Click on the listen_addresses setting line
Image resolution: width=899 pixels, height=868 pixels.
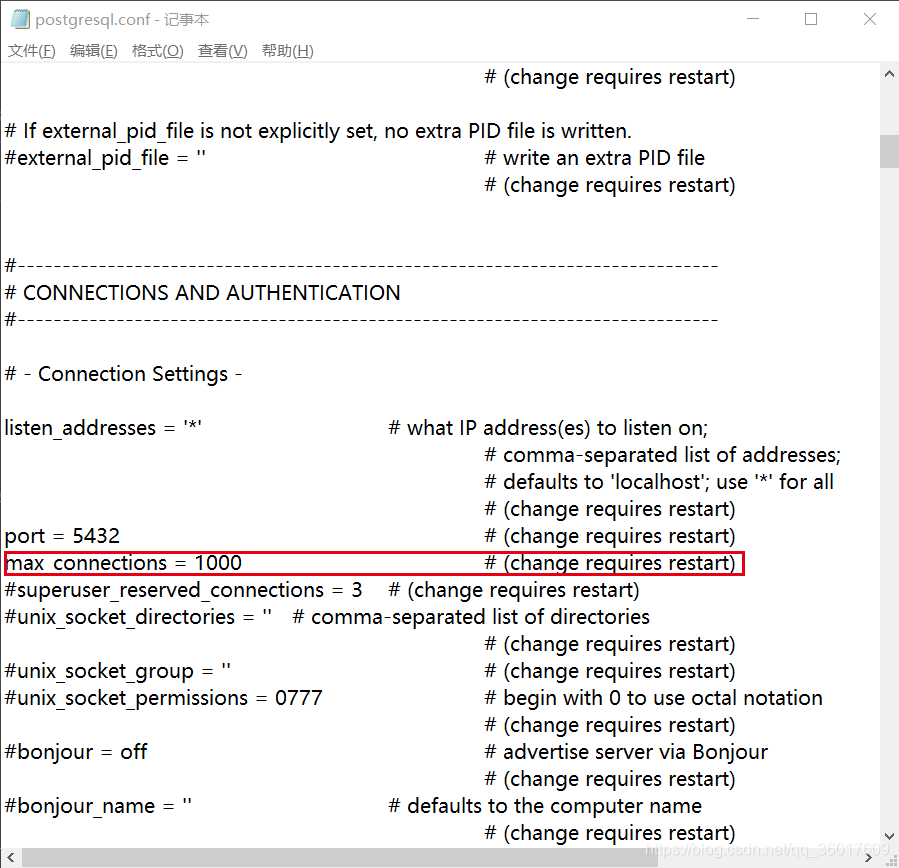(x=100, y=427)
